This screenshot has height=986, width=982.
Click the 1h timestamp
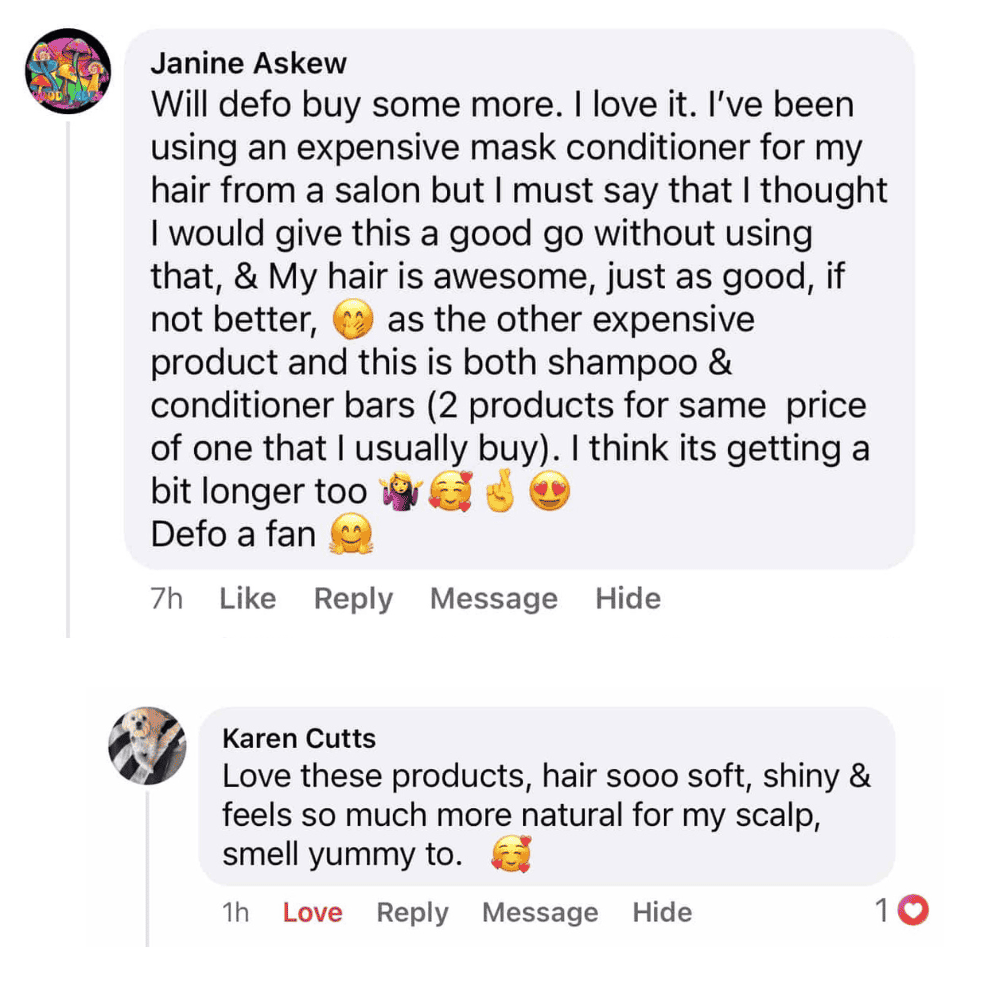[235, 912]
